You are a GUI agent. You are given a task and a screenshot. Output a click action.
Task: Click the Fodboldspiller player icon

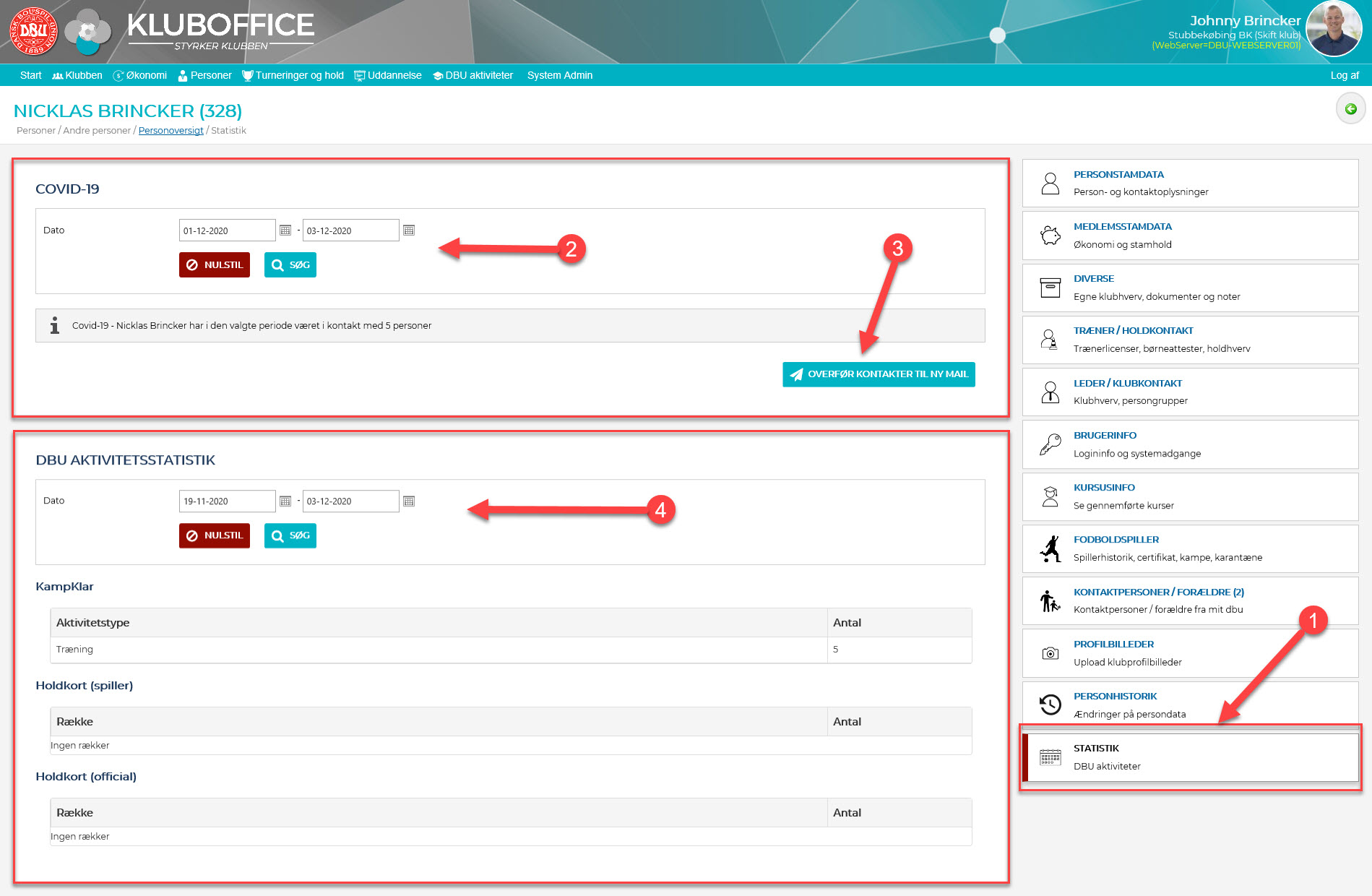coord(1050,548)
